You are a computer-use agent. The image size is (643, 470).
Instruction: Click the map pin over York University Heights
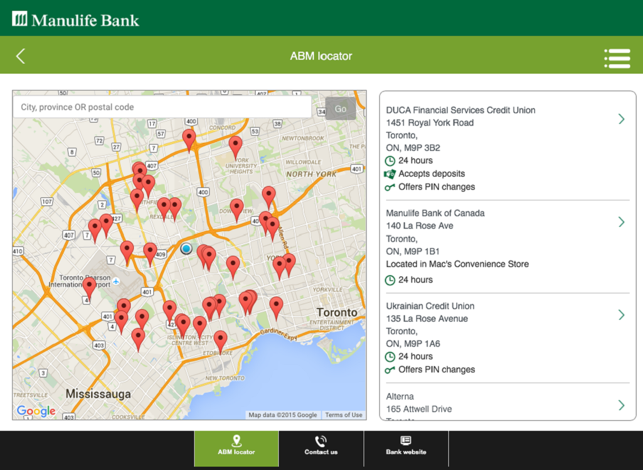point(235,148)
